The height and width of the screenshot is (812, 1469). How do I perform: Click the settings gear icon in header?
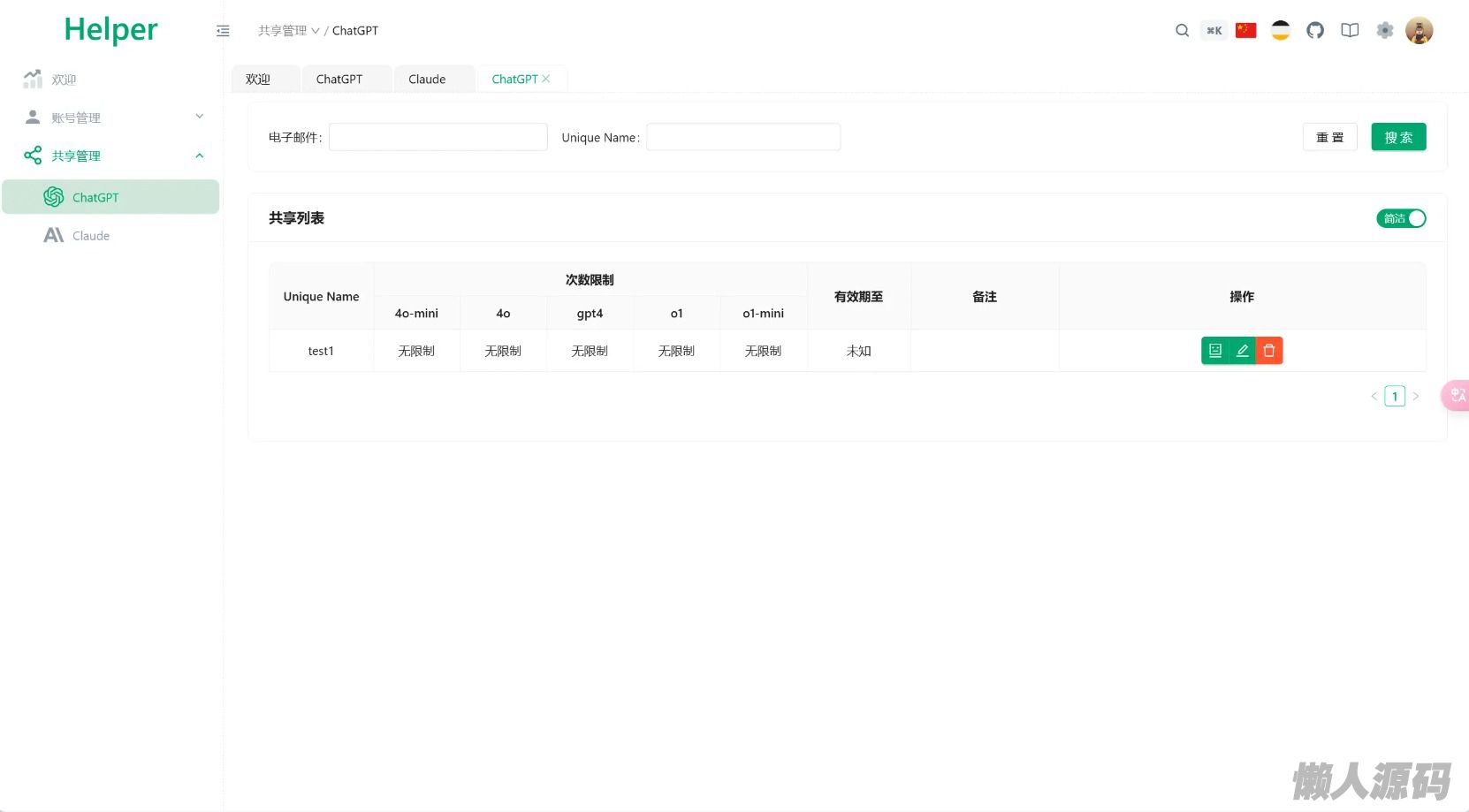[1384, 31]
